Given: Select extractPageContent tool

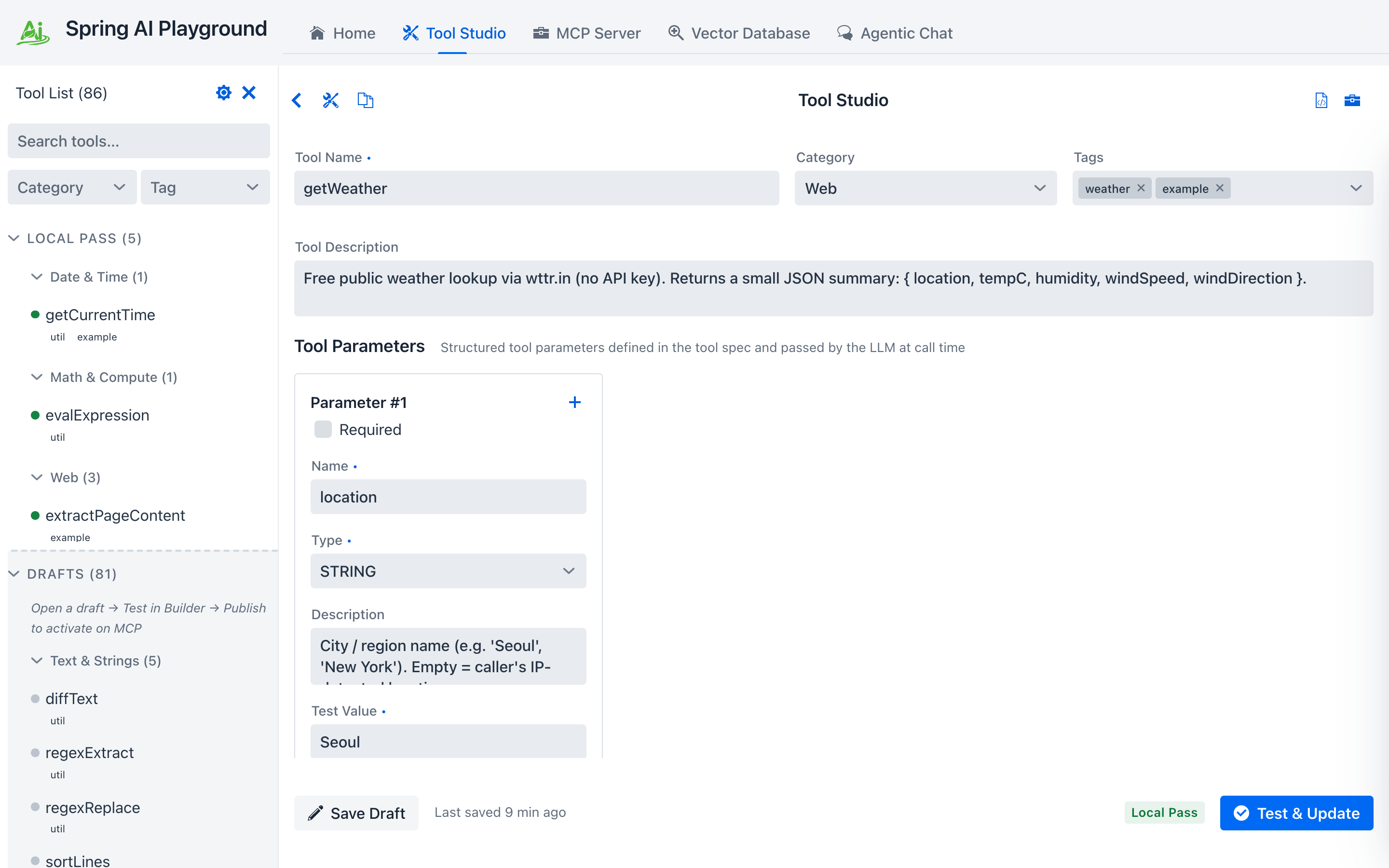Looking at the screenshot, I should tap(115, 515).
